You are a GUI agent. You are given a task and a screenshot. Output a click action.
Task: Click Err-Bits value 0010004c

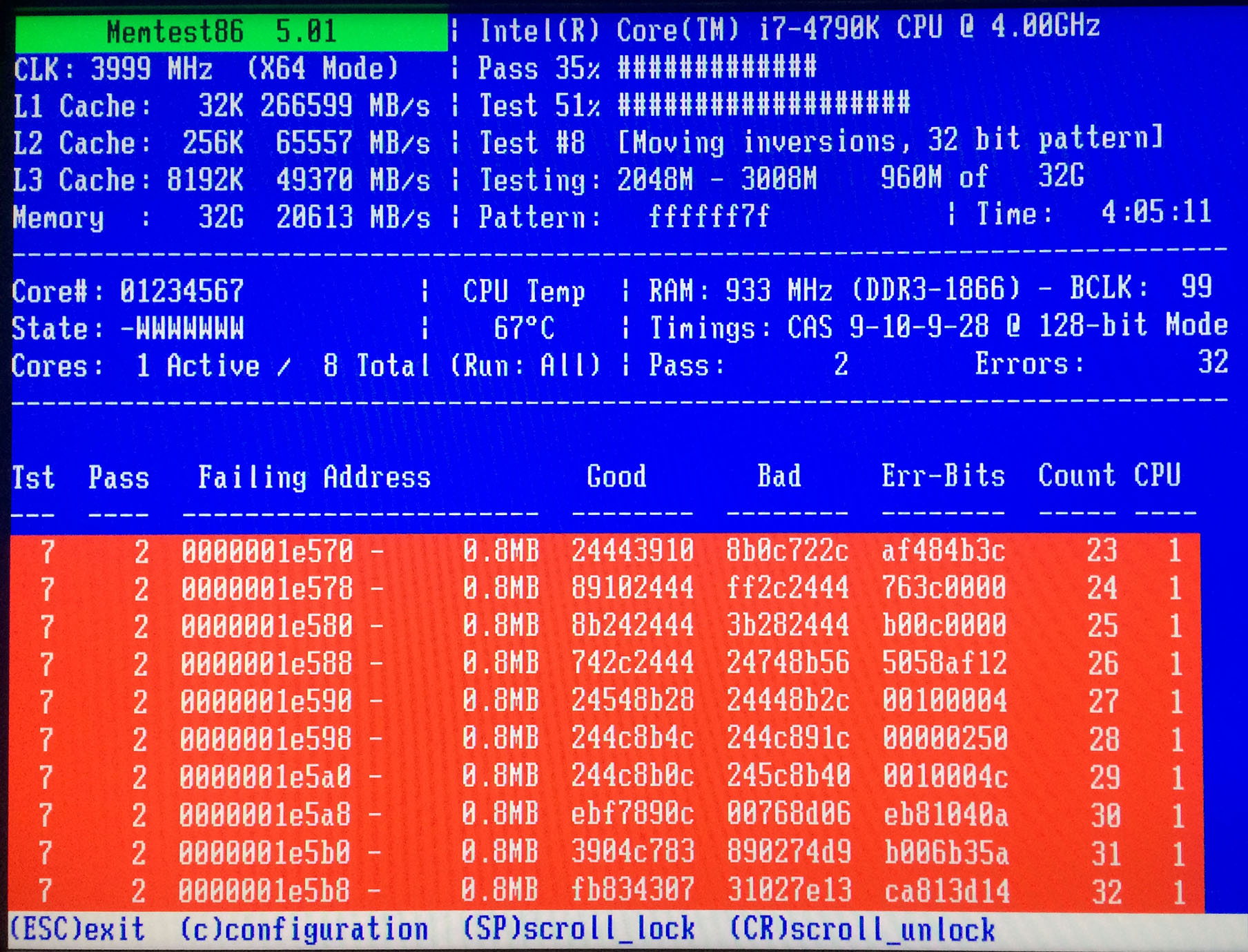tap(945, 777)
